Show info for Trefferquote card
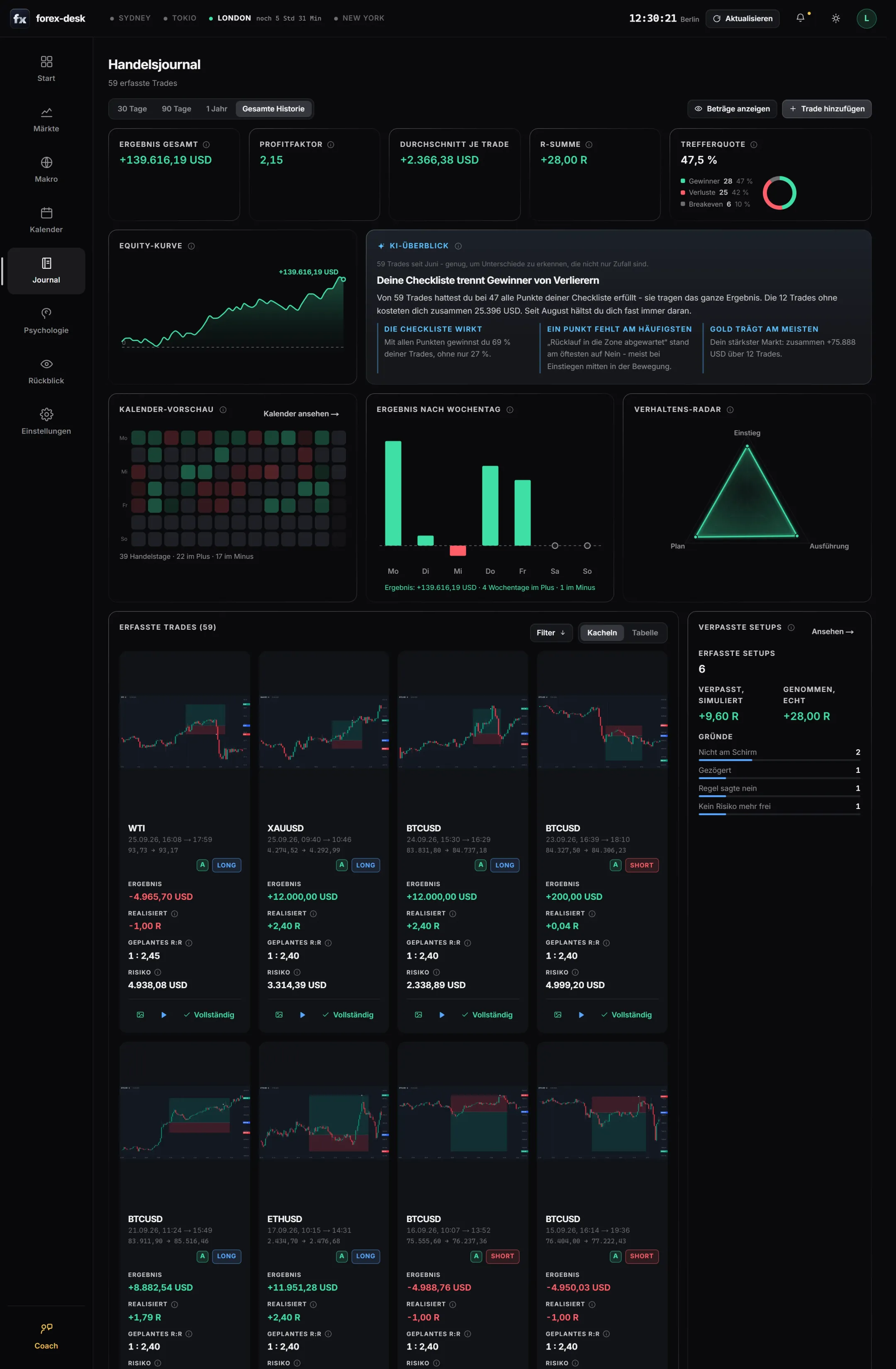 [x=753, y=144]
